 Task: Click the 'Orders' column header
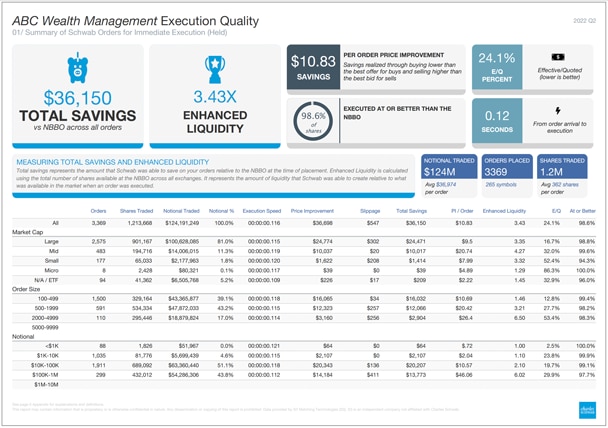pyautogui.click(x=98, y=211)
